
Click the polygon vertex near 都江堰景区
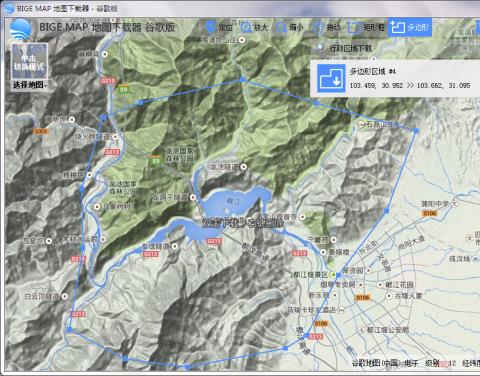click(x=338, y=275)
